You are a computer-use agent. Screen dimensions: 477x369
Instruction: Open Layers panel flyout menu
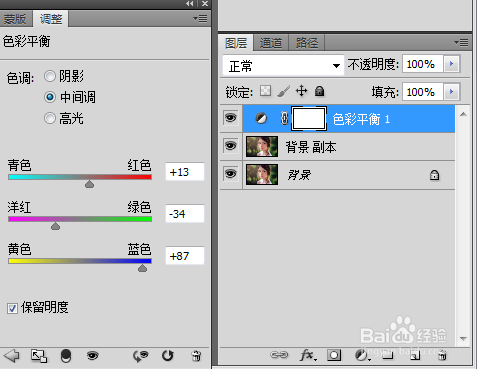click(461, 42)
